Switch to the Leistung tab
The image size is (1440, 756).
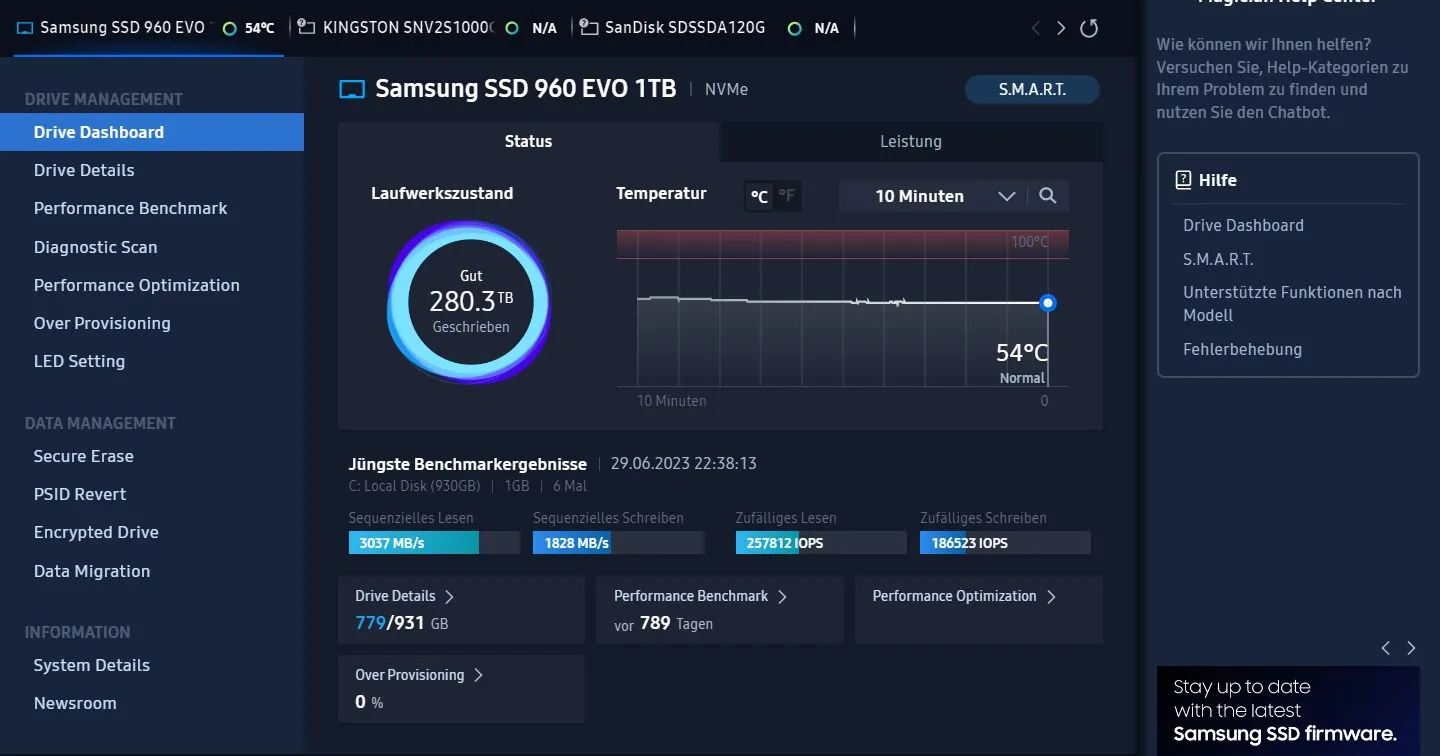coord(911,141)
